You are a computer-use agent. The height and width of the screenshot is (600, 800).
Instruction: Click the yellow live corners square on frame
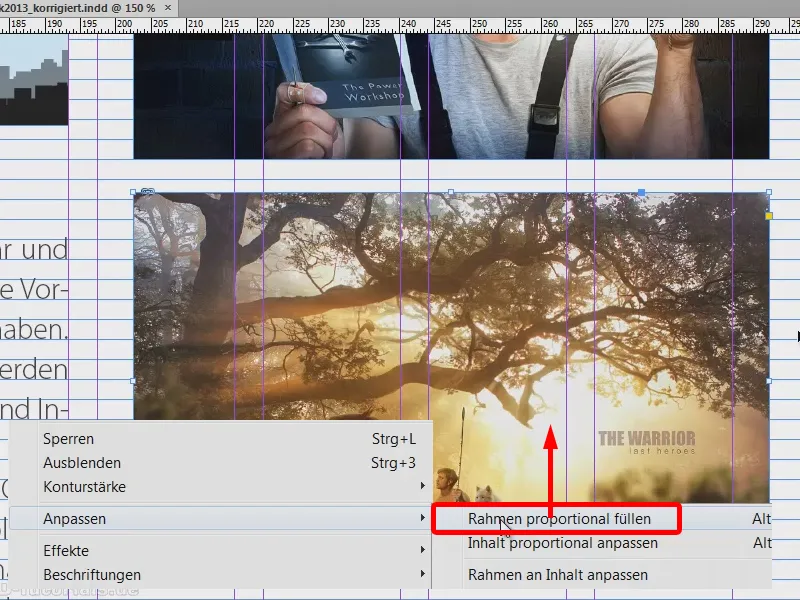click(769, 216)
